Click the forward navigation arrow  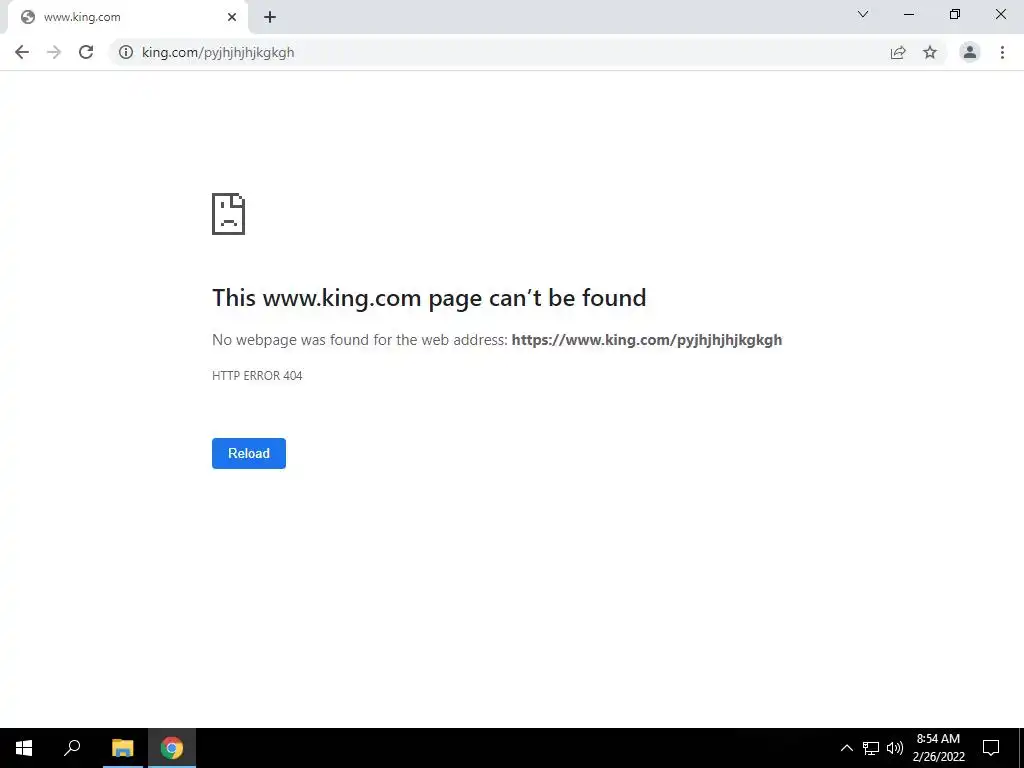click(54, 52)
